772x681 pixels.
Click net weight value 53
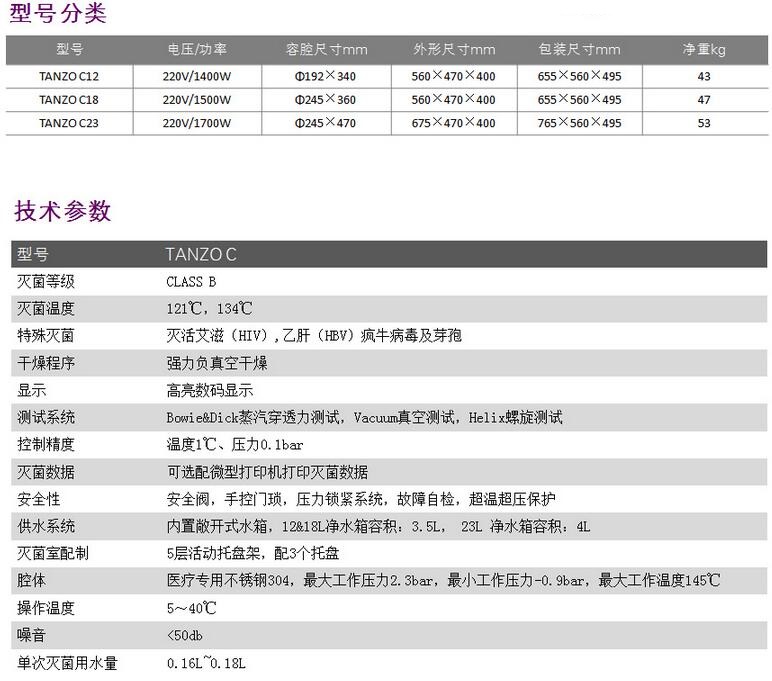pyautogui.click(x=704, y=123)
